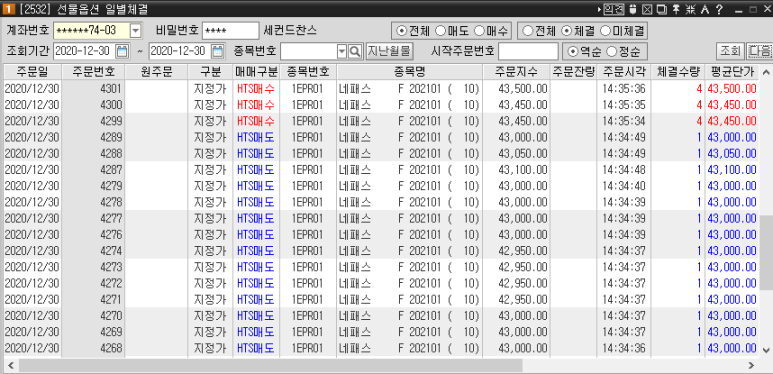Focus the 비밀번호 password field
The height and width of the screenshot is (374, 773).
tap(230, 31)
